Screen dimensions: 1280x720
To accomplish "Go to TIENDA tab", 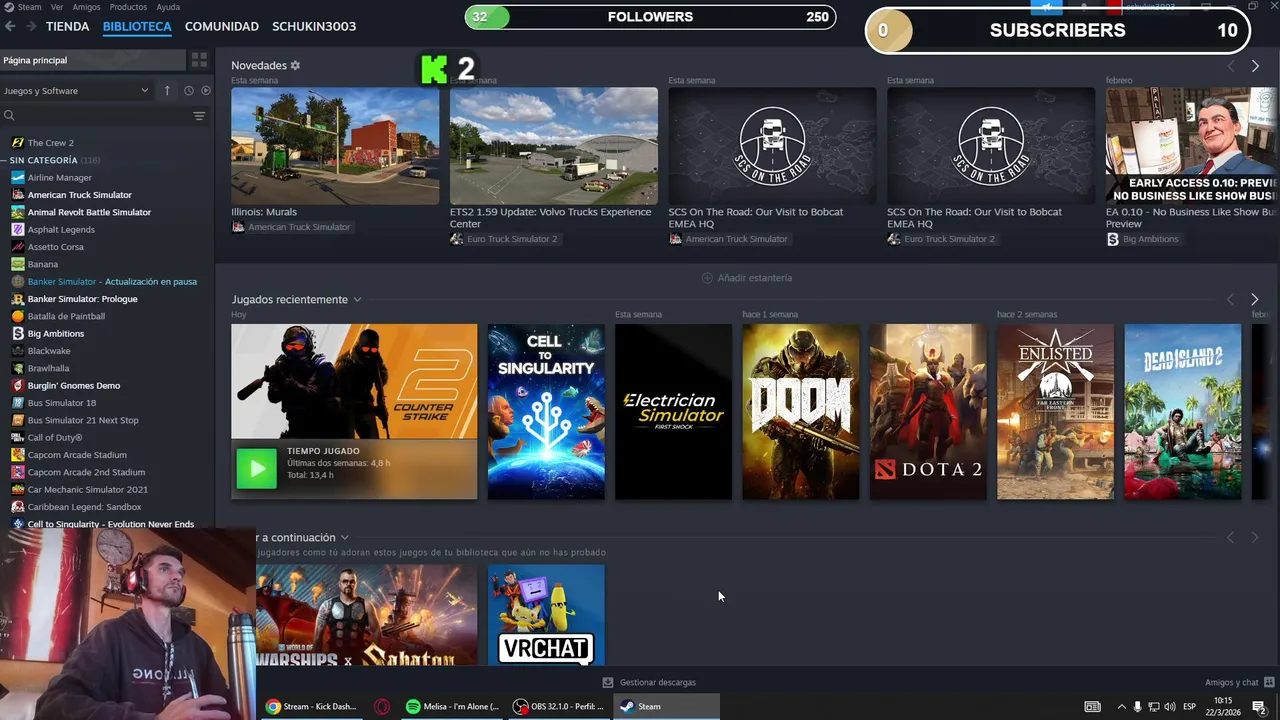I will [x=68, y=26].
